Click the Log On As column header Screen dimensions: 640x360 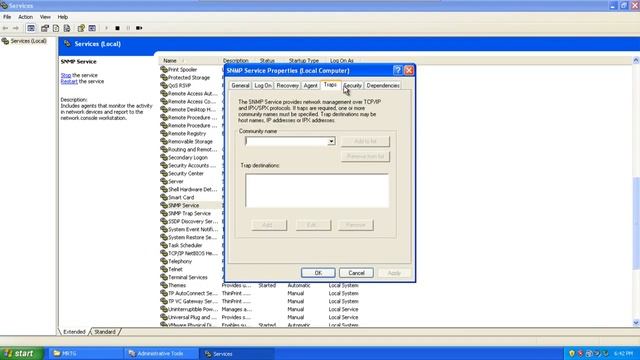(342, 60)
